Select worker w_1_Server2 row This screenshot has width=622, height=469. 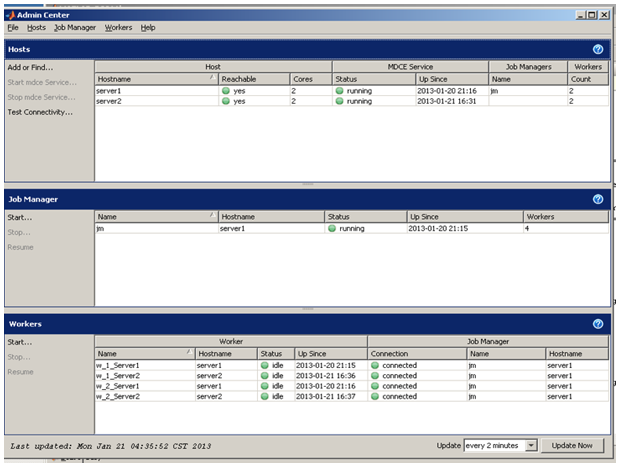click(x=352, y=375)
